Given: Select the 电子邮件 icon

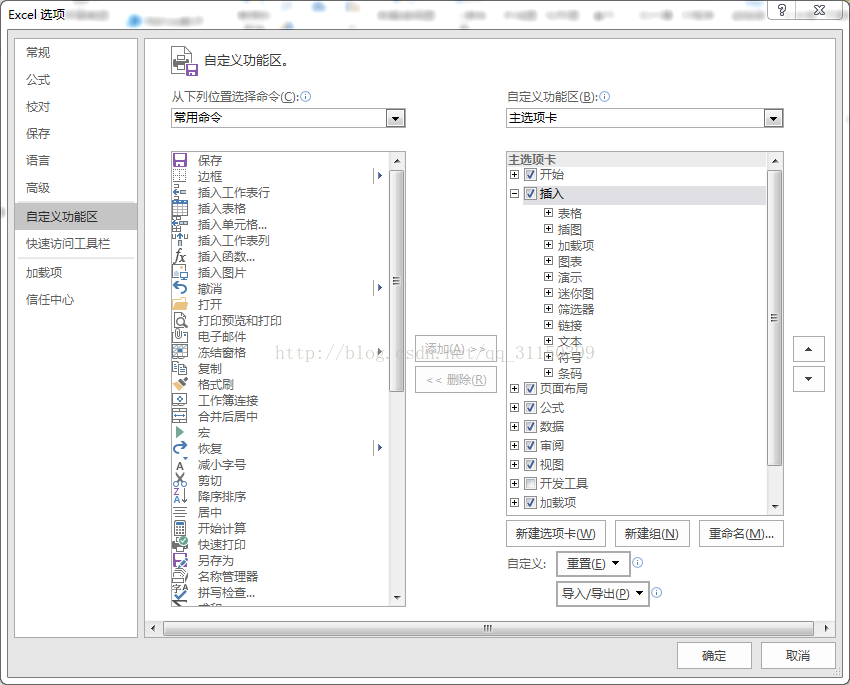Looking at the screenshot, I should coord(180,336).
